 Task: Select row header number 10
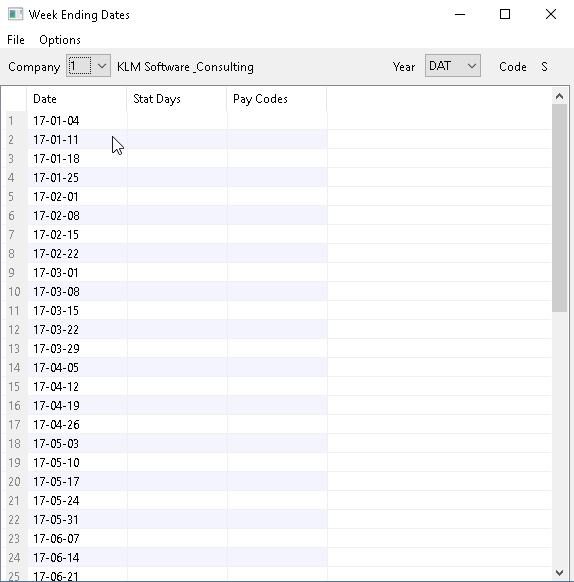tap(14, 291)
